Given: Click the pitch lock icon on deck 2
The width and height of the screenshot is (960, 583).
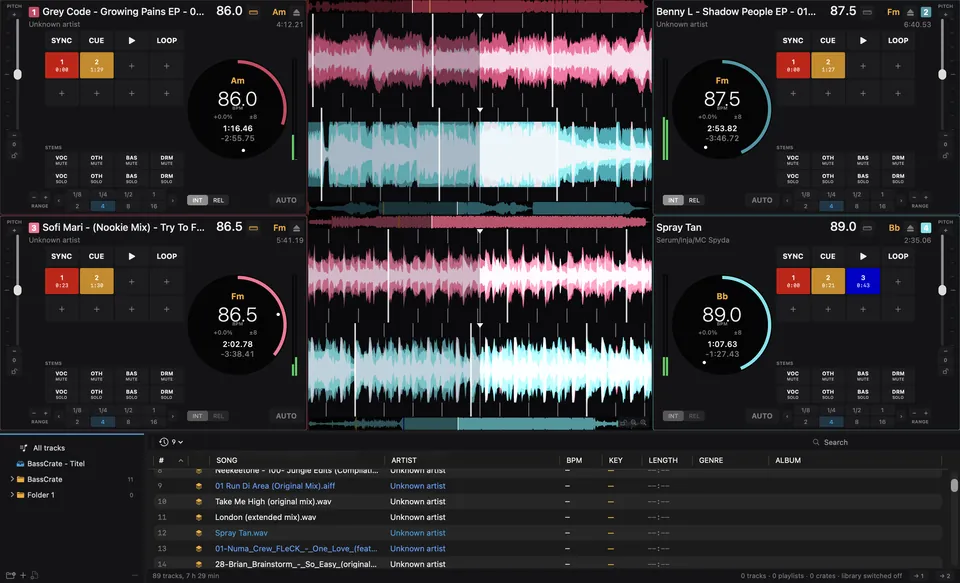Looking at the screenshot, I should 946,156.
